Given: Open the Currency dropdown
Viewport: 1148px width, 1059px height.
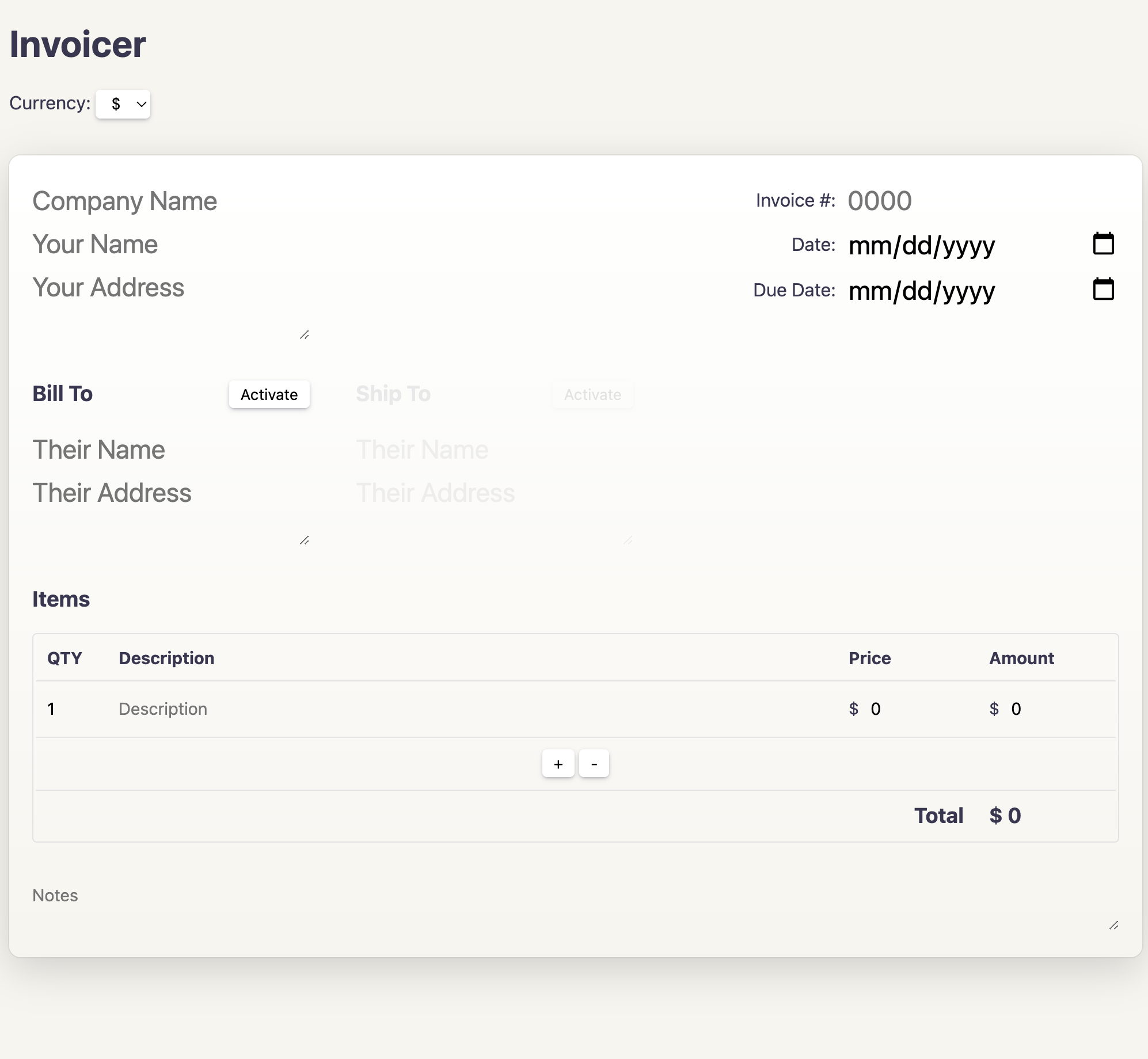Looking at the screenshot, I should point(123,104).
